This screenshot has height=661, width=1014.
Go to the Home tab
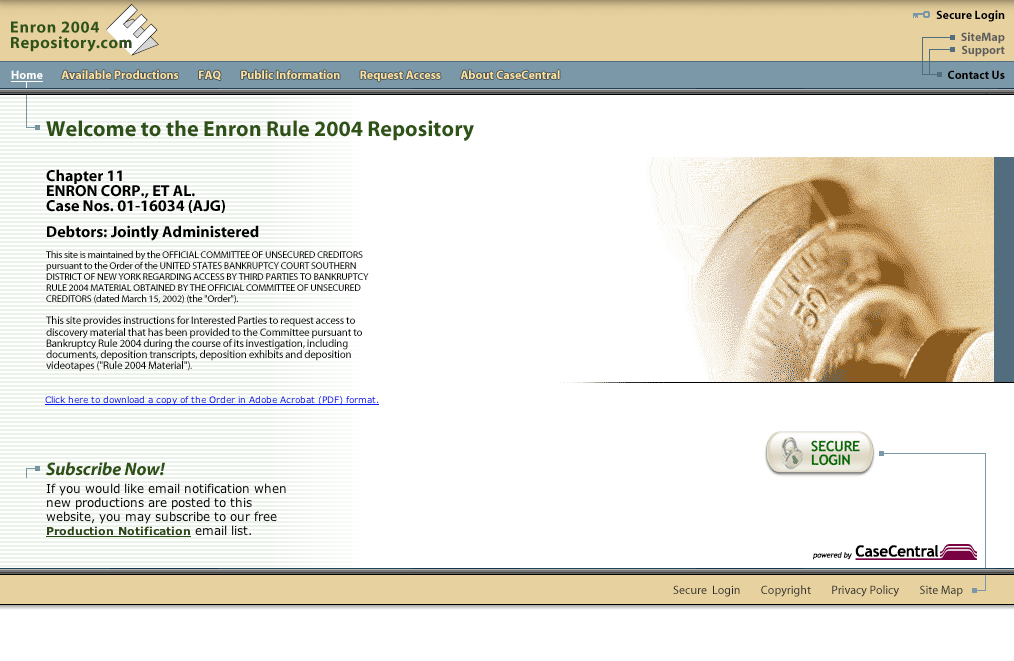coord(27,75)
